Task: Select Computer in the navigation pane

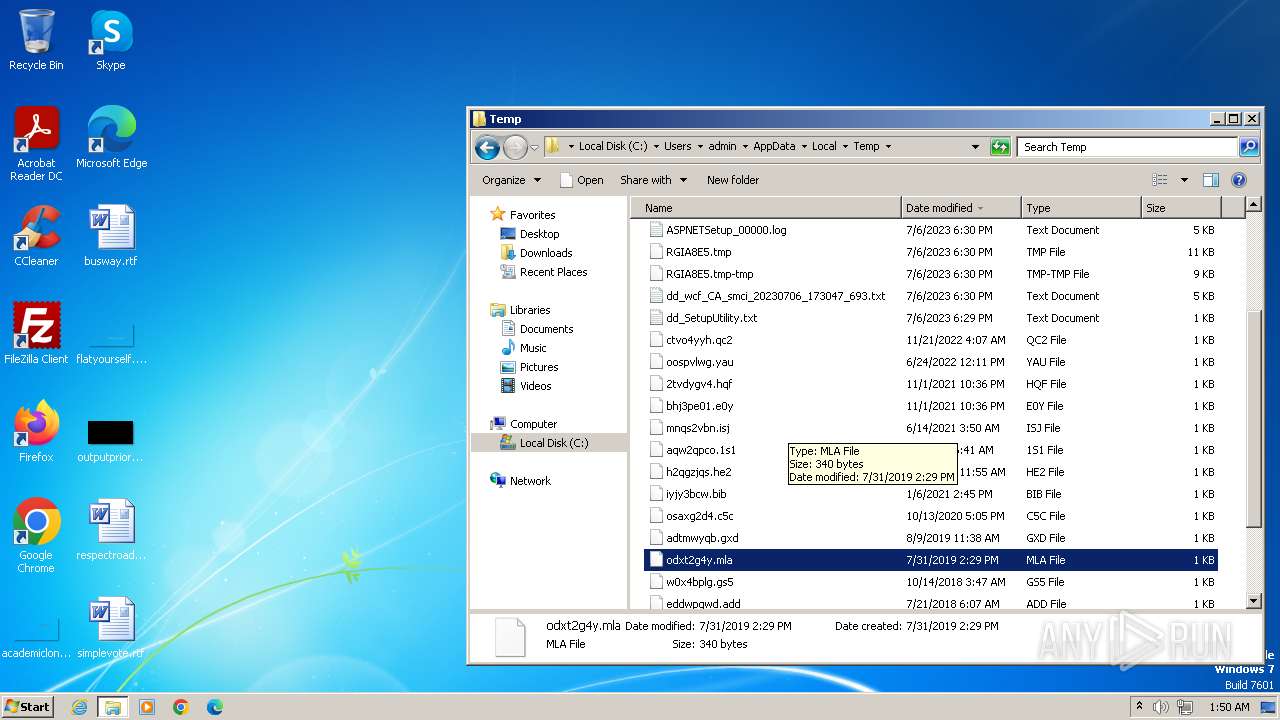Action: click(x=533, y=424)
